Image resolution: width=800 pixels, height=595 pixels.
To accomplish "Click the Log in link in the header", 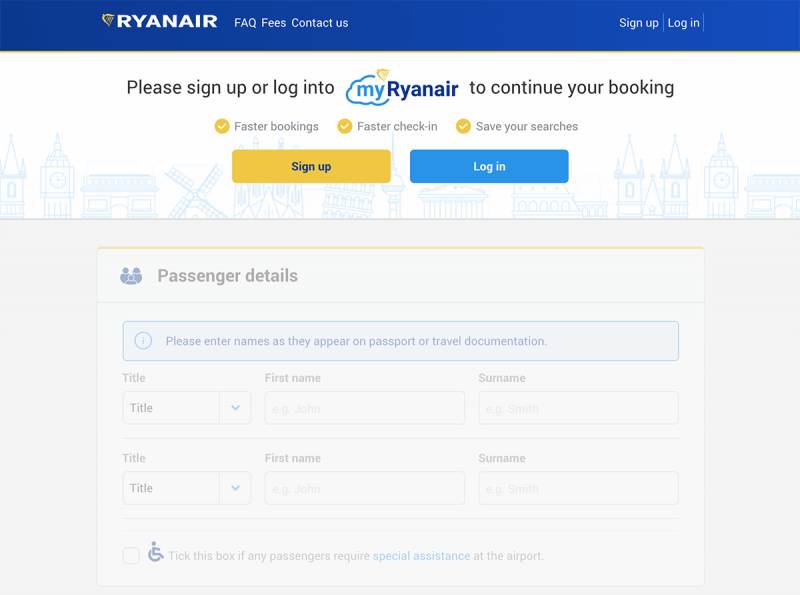I will pyautogui.click(x=684, y=23).
